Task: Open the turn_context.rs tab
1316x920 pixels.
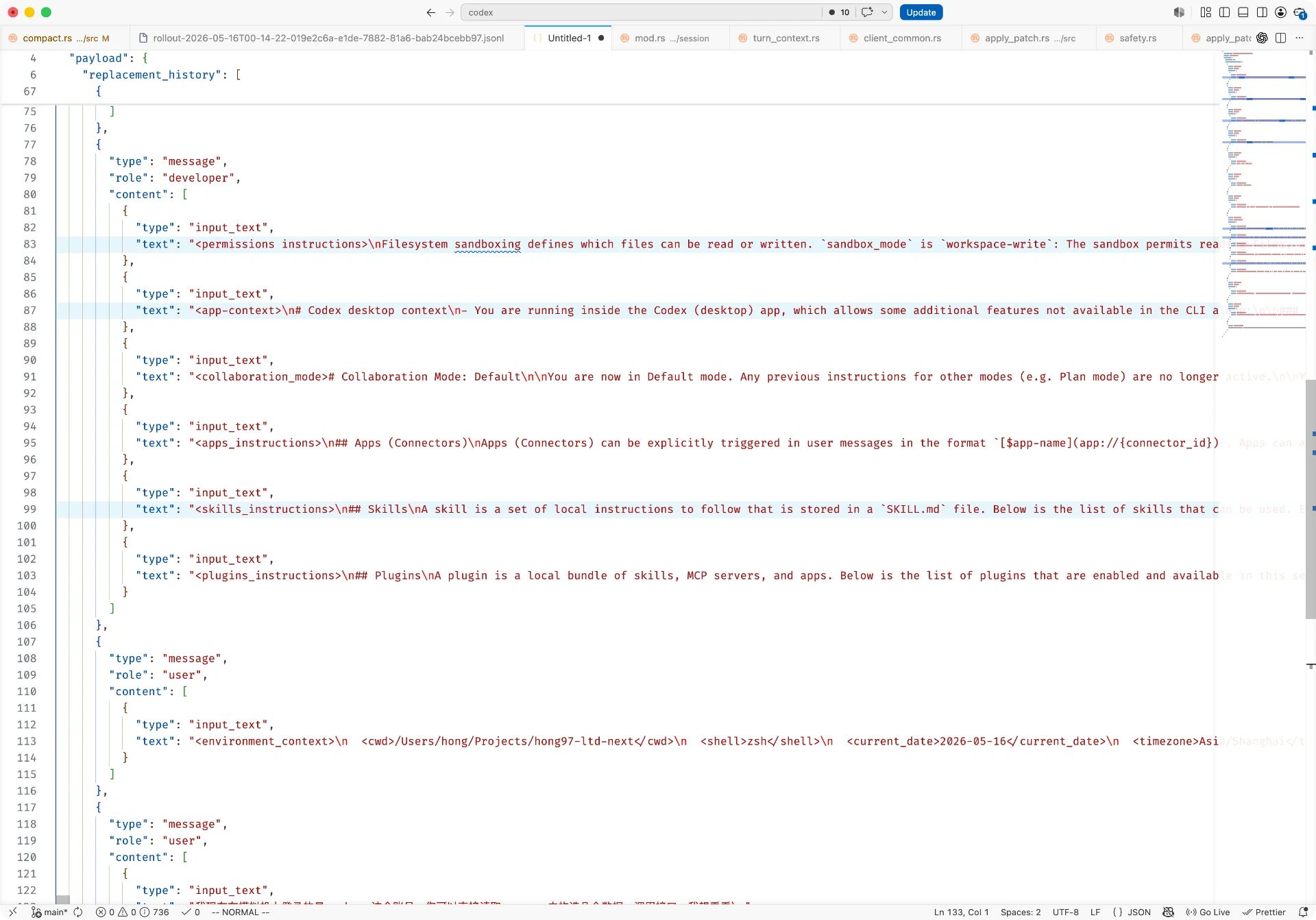Action: click(785, 38)
